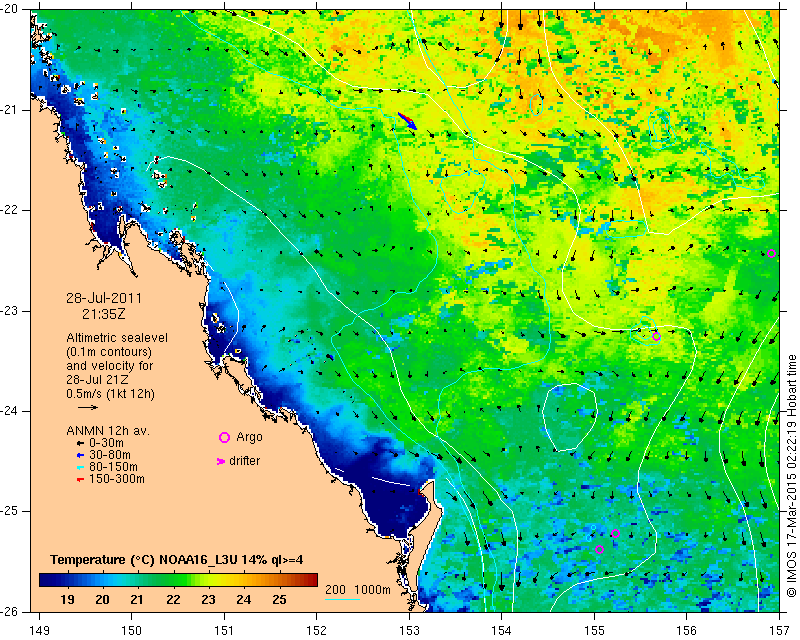This screenshot has width=800, height=640.
Task: Click the magenta Argo circle in the legend
Action: click(224, 437)
